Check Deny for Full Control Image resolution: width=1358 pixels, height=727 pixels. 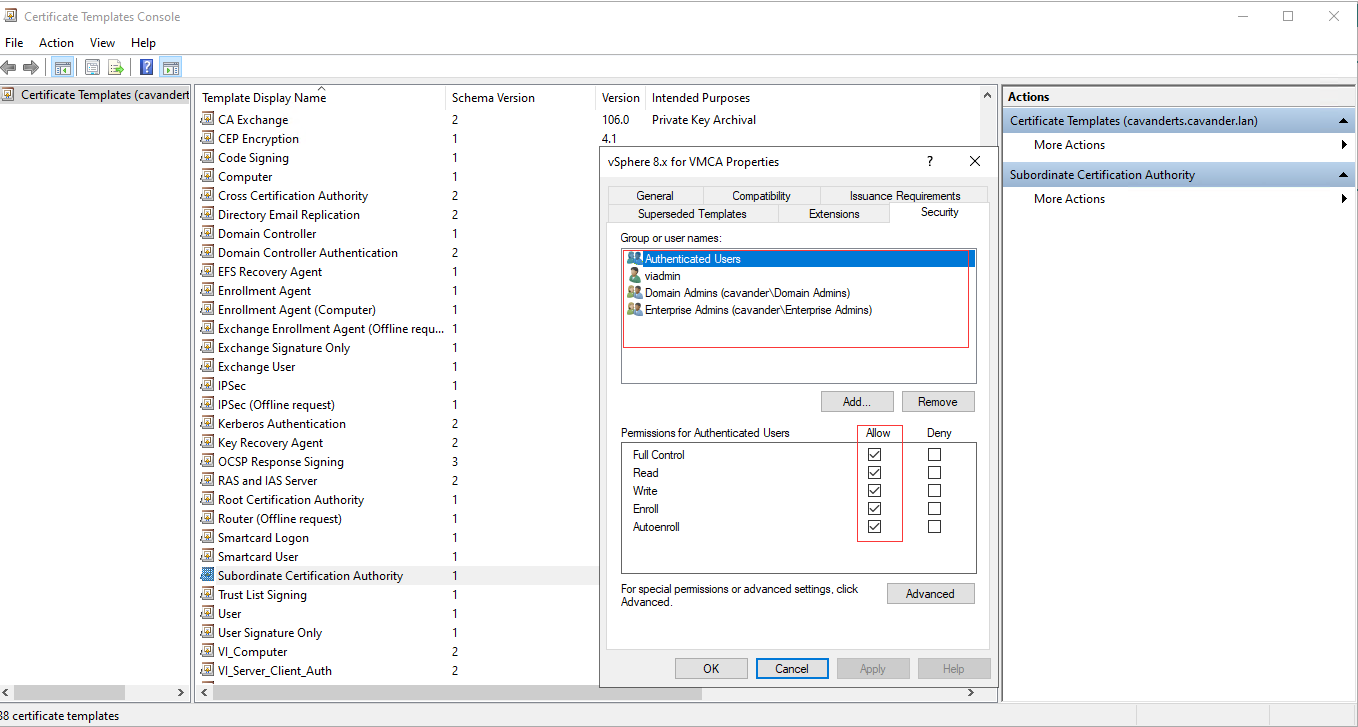click(x=934, y=455)
